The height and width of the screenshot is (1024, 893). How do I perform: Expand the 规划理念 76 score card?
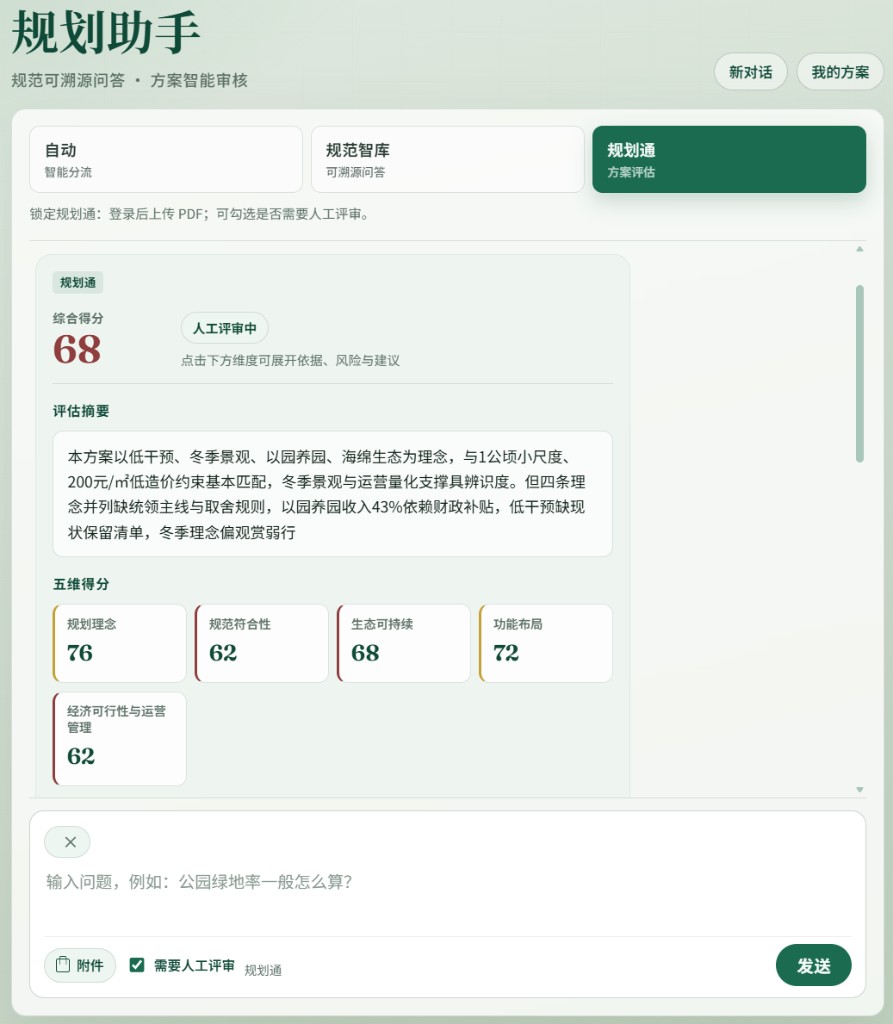coord(120,643)
